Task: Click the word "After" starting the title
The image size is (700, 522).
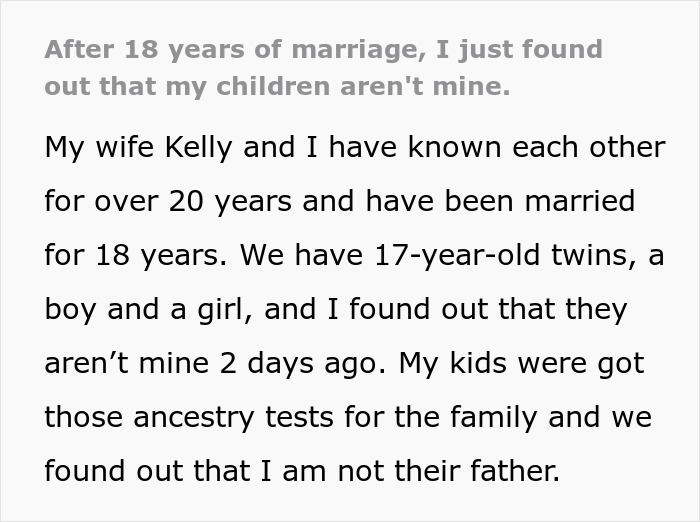Action: coord(75,49)
